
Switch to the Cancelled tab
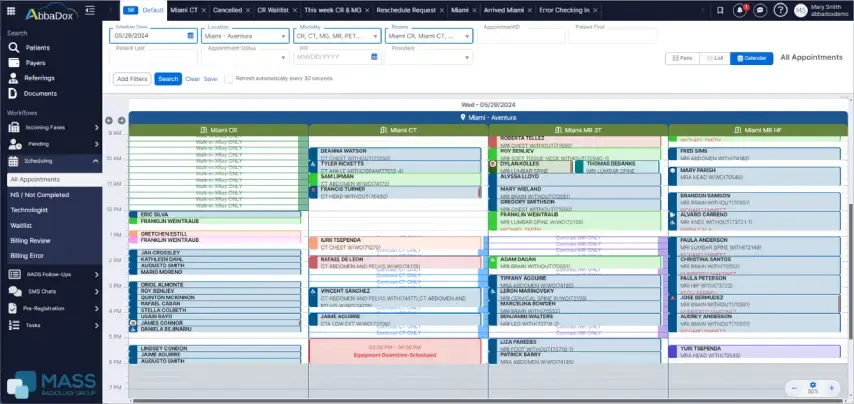pyautogui.click(x=228, y=10)
